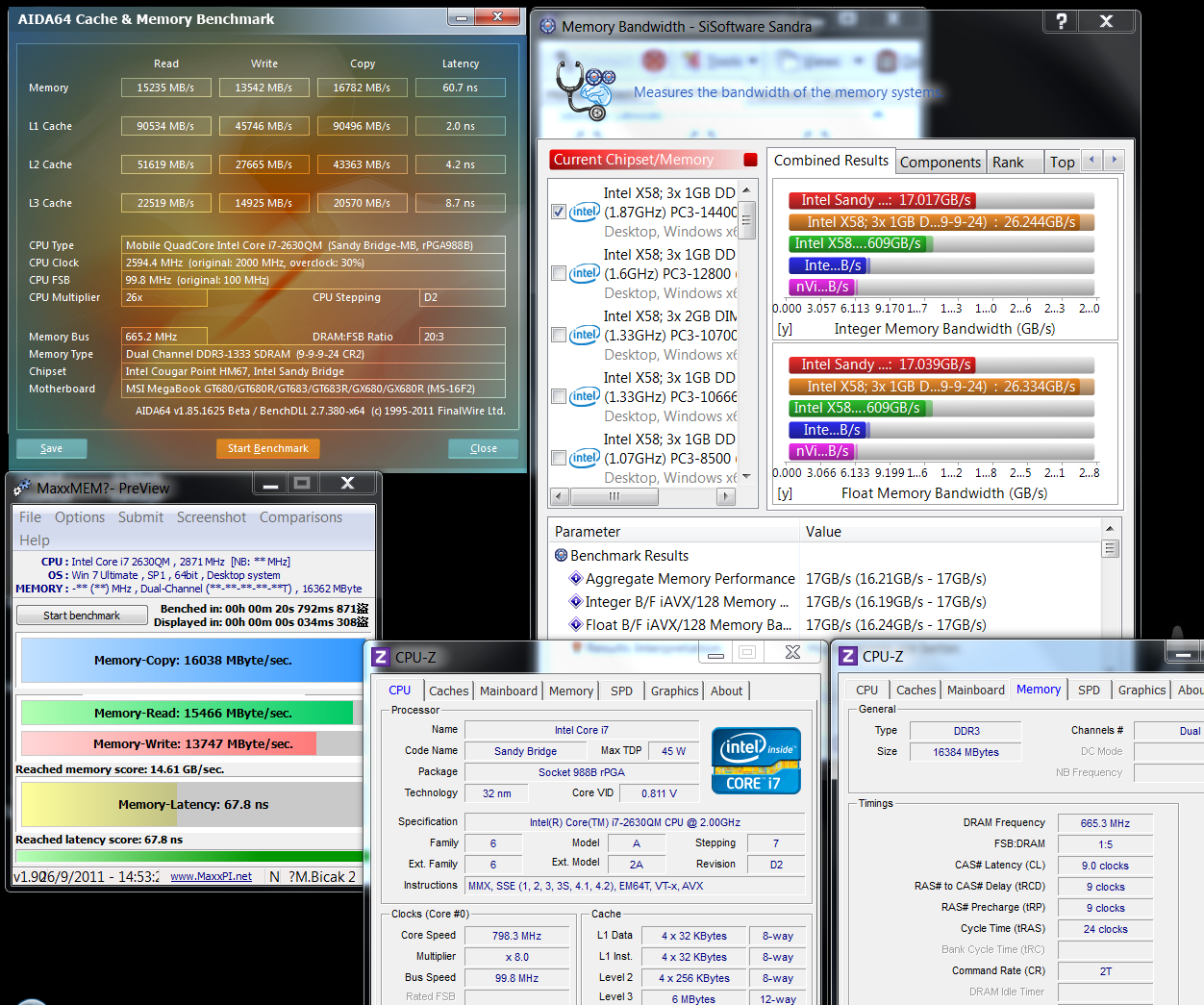Check the PC3-12800 1.6GHz Intel X58 entry
1204x1005 pixels.
click(559, 273)
